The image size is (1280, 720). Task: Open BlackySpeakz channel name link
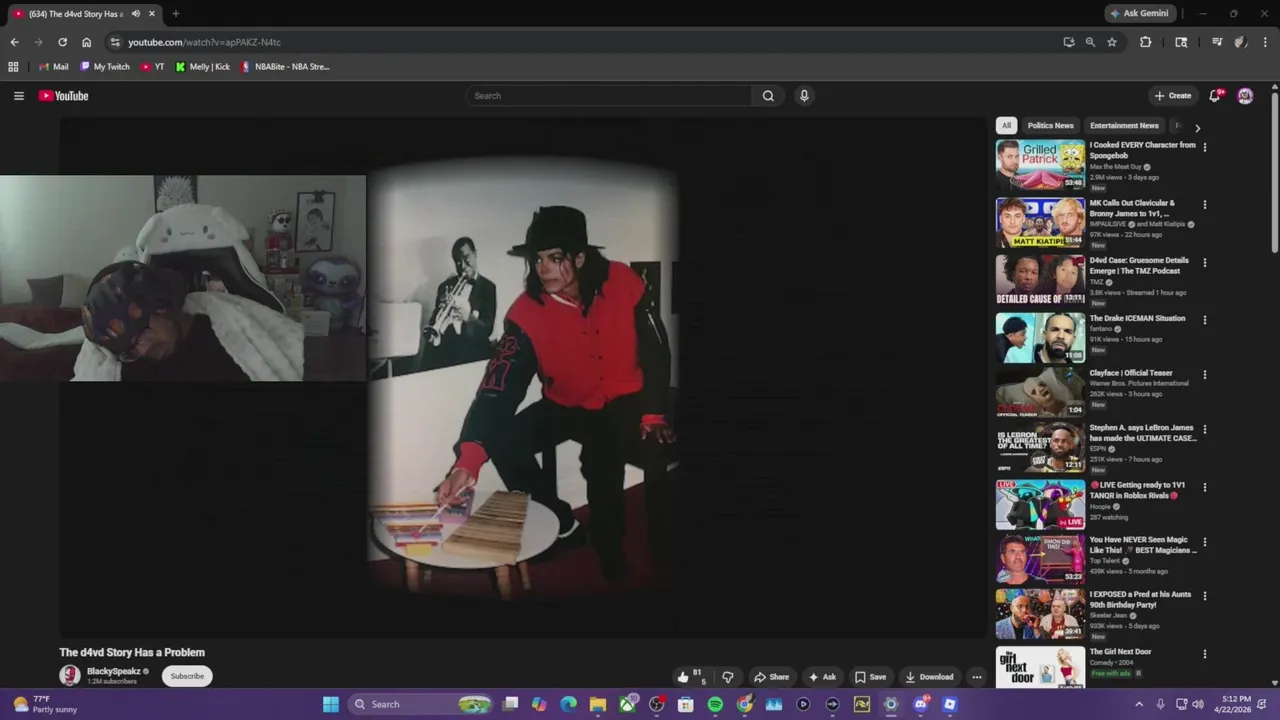114,672
